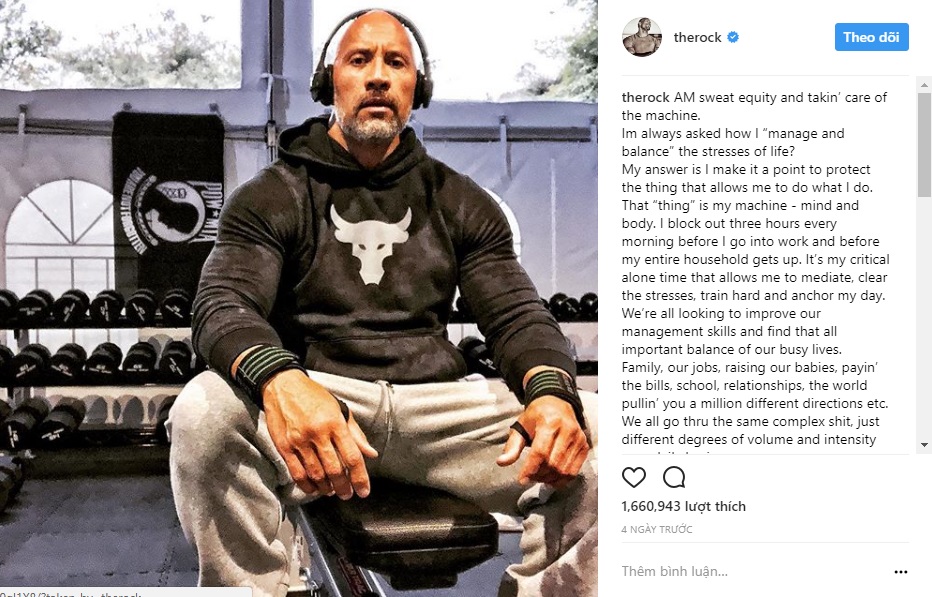The height and width of the screenshot is (597, 932).
Task: Click the scrollbar down arrow in the caption
Action: coord(924,445)
